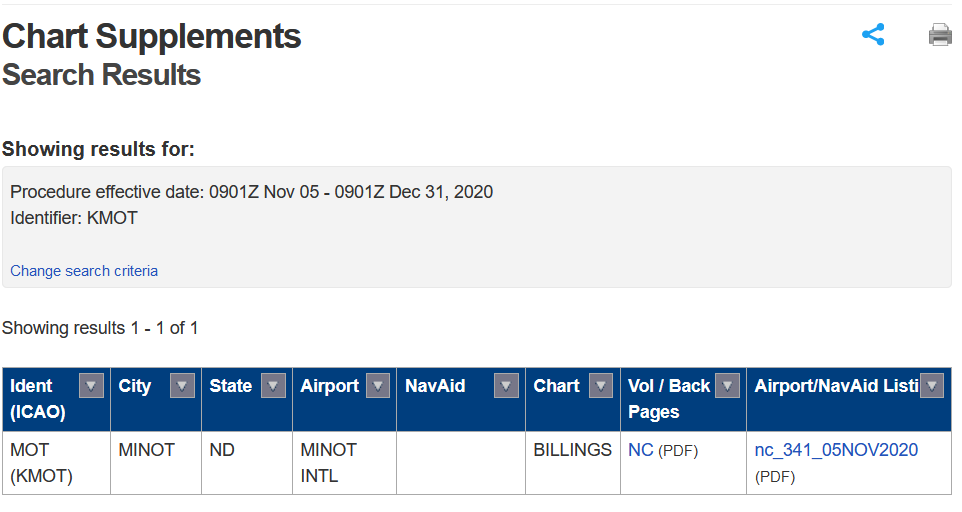Open the Chart column filter dropdown
Screen dimensions: 962x512
601,386
